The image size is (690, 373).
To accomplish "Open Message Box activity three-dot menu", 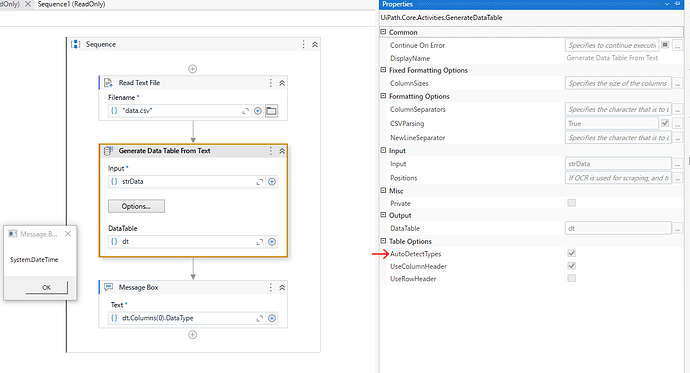I will click(x=271, y=287).
